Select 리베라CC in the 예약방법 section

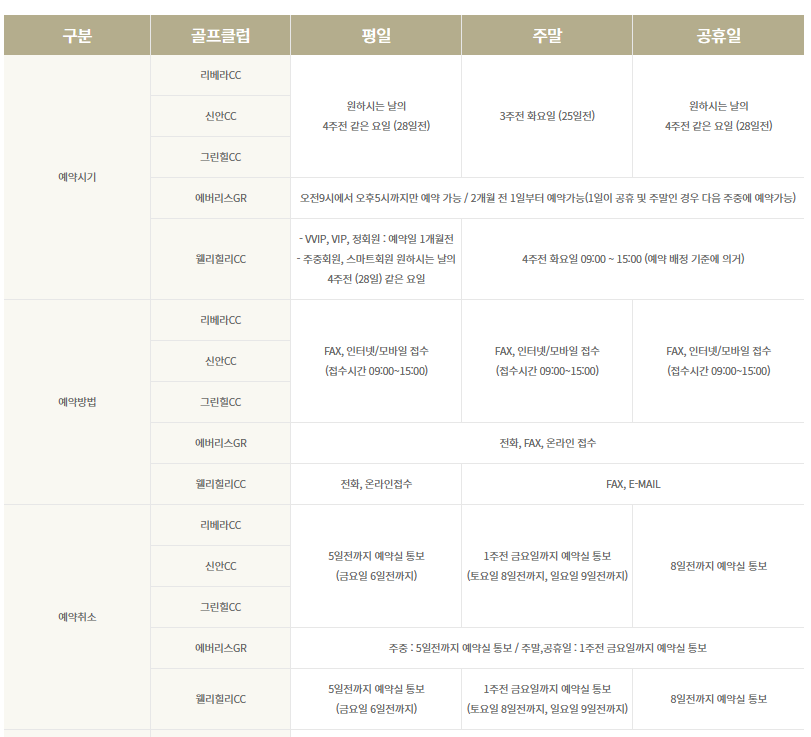click(x=220, y=320)
